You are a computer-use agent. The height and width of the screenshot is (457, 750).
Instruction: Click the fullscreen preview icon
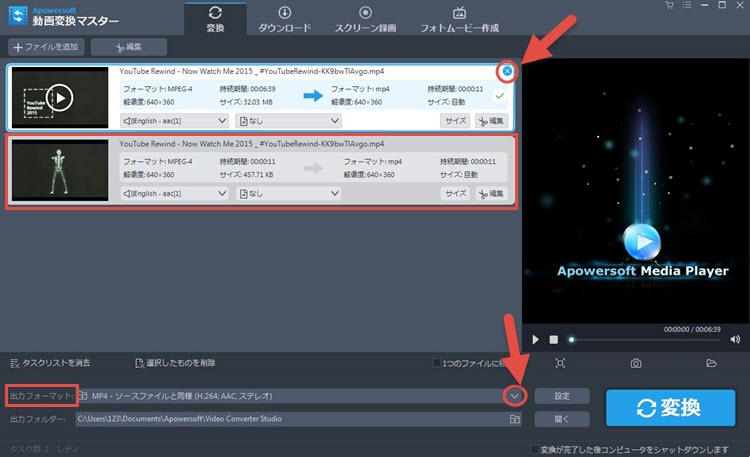[560, 363]
